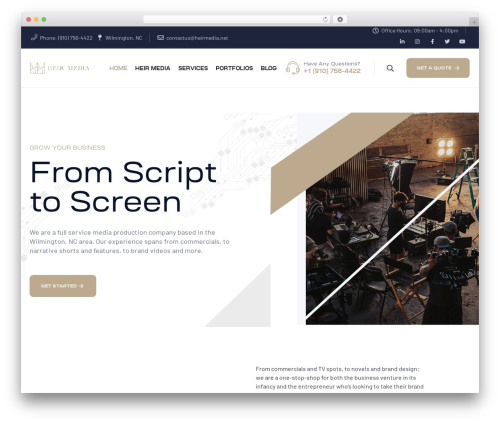
Task: Open the YouTube social icon
Action: (462, 41)
